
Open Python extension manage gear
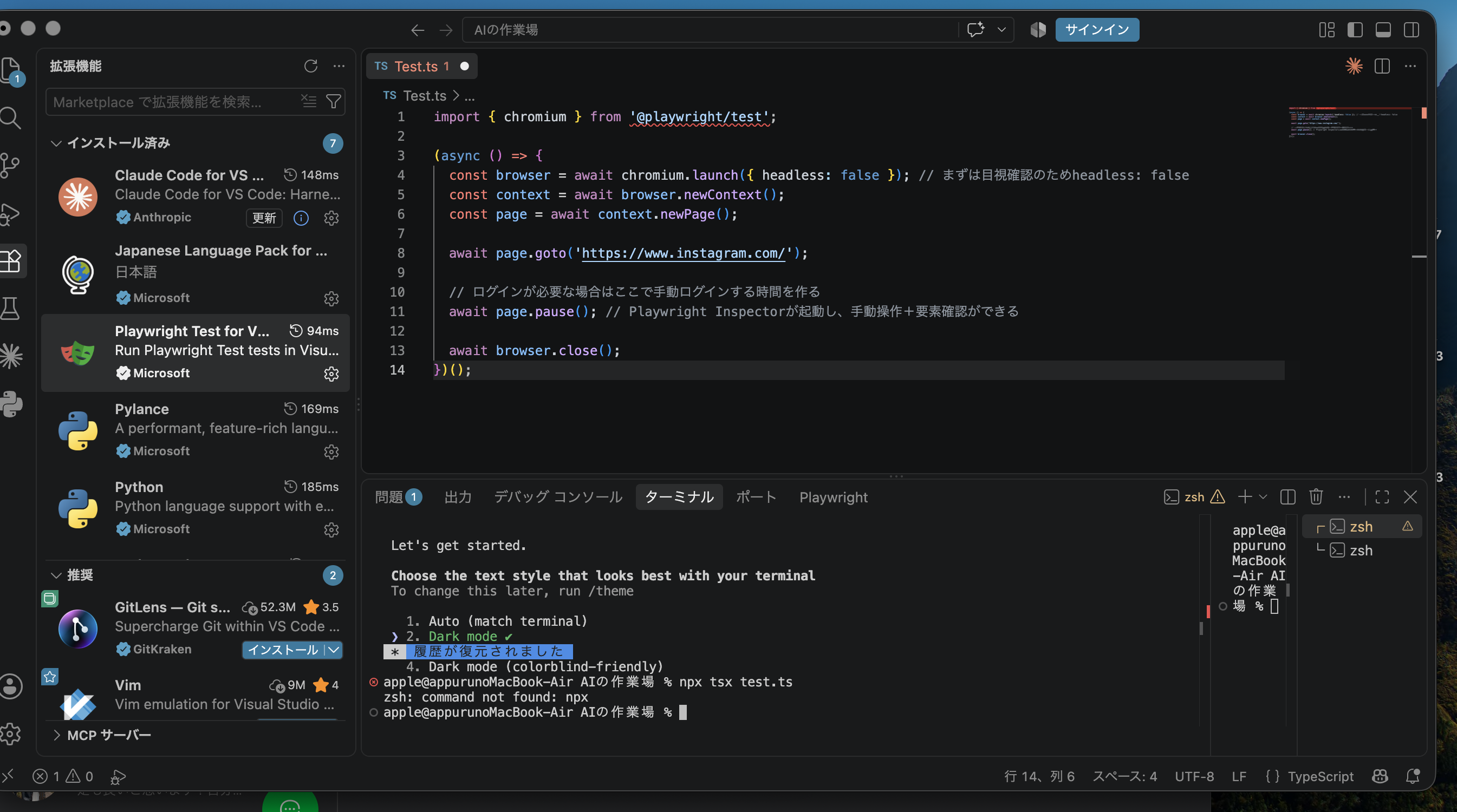[331, 529]
